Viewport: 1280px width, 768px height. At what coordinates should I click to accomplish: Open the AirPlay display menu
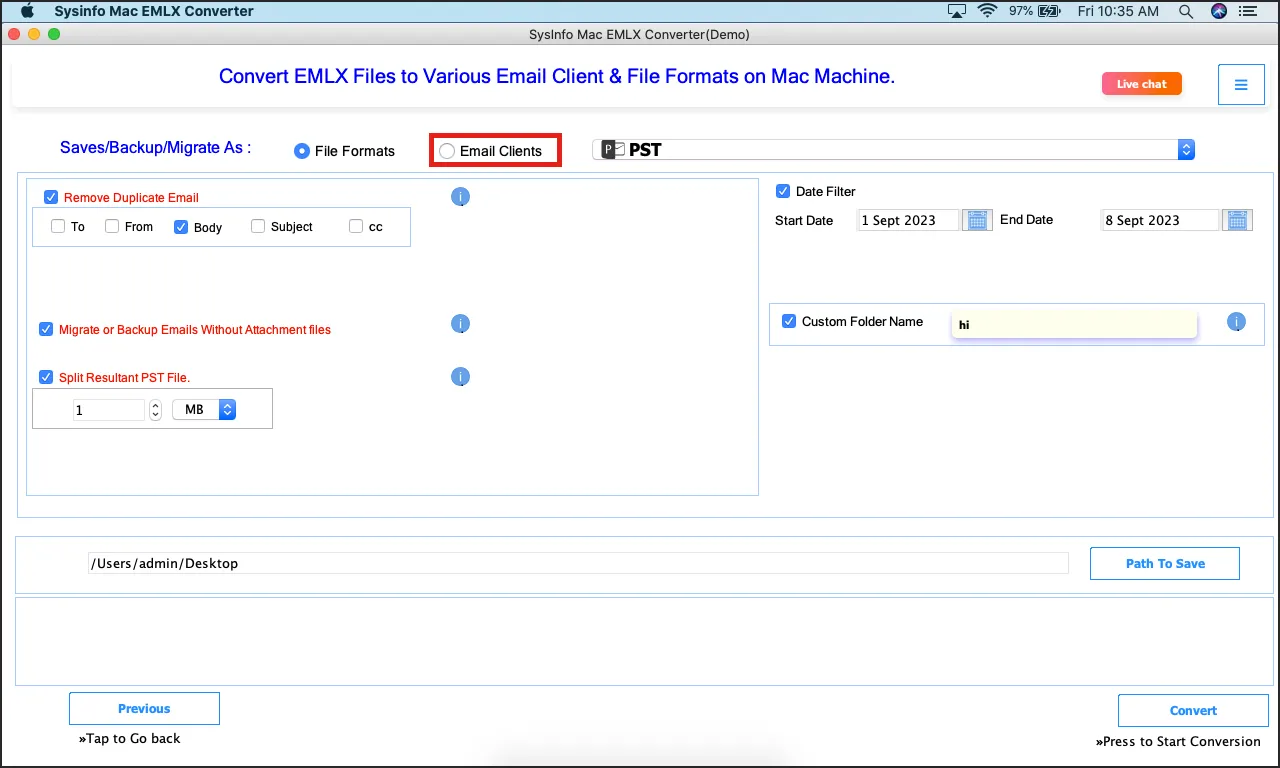(x=957, y=11)
